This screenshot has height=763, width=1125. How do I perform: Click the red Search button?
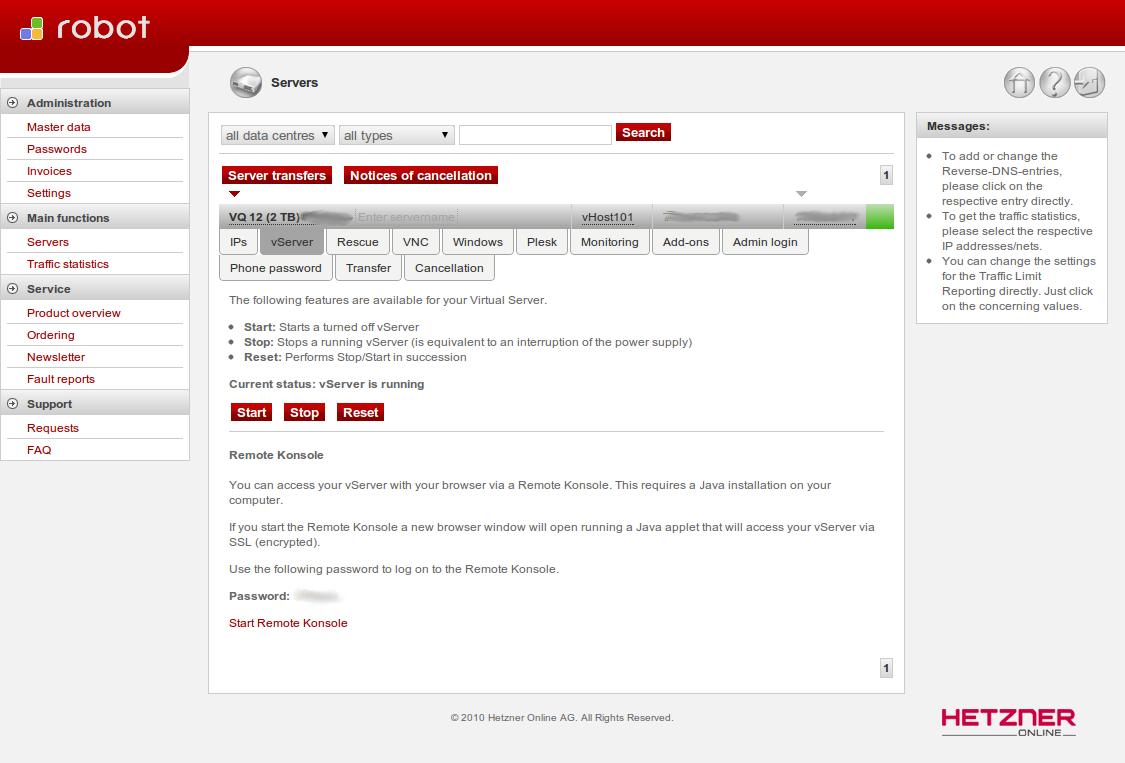643,132
